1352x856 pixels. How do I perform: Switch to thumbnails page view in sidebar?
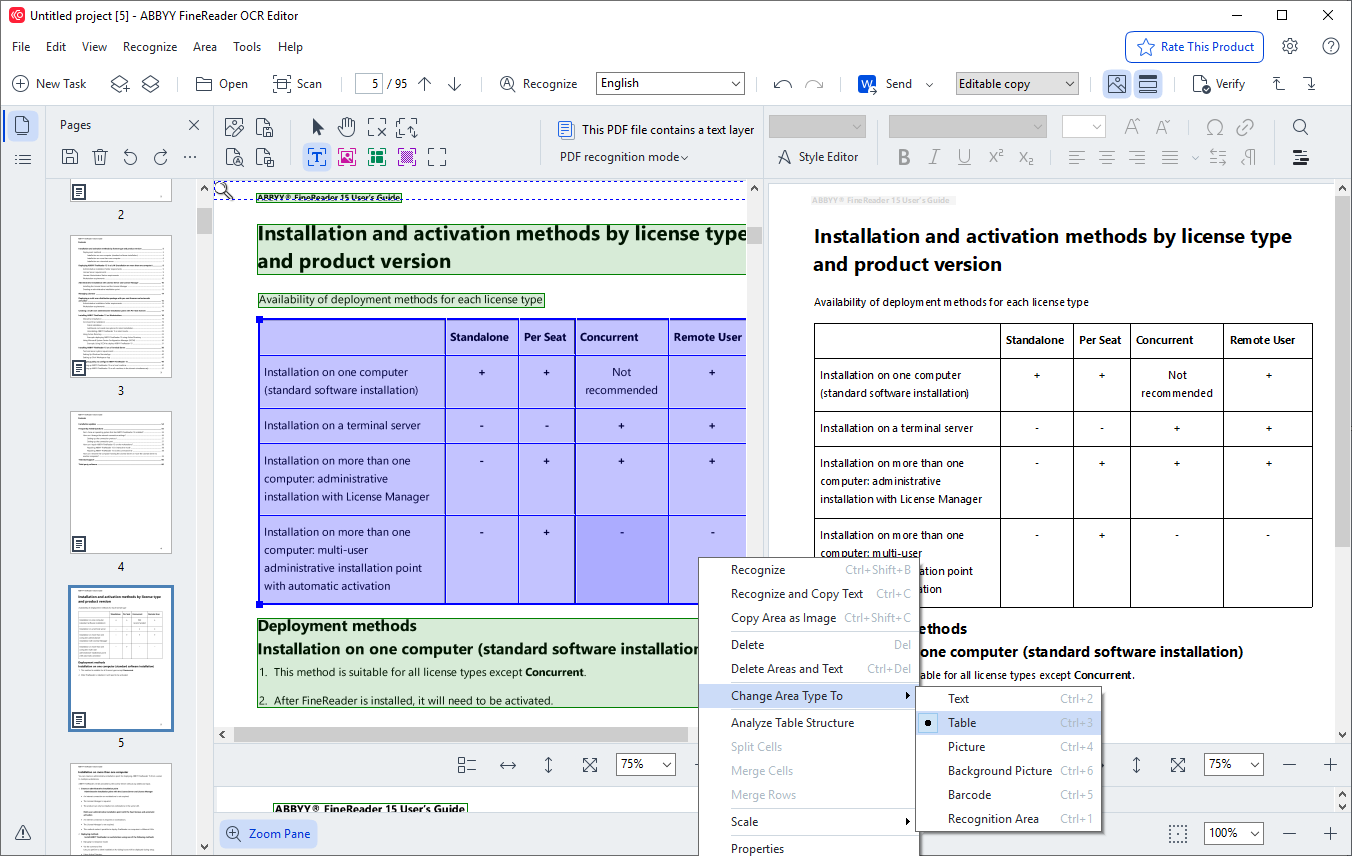[22, 126]
